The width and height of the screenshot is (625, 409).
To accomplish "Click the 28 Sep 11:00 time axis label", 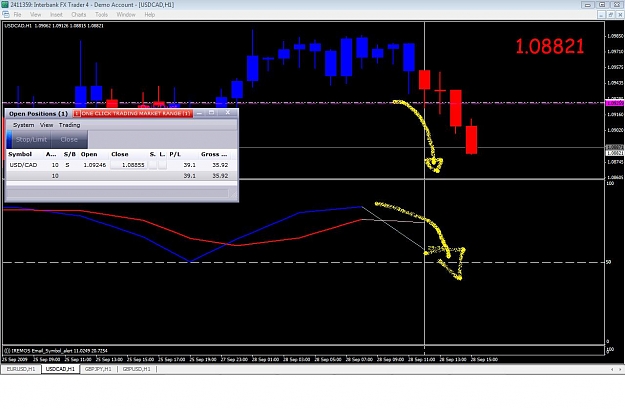I will [421, 360].
